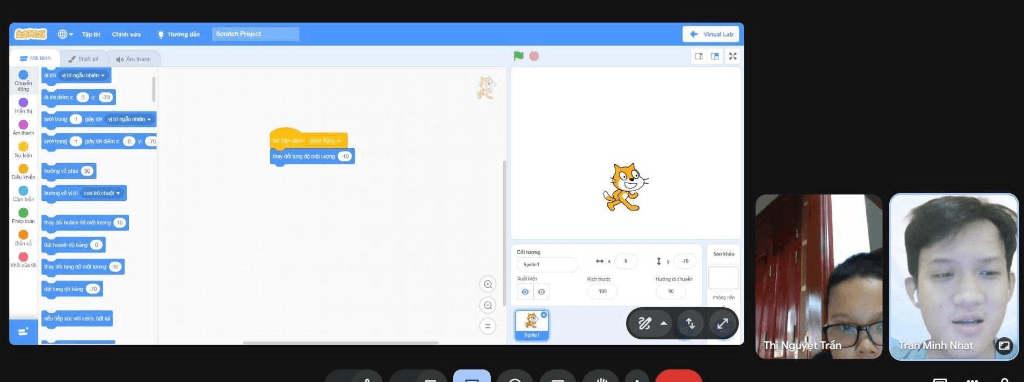This screenshot has height=382, width=1024.
Task: Click the cat sprite on the stage
Action: 625,187
